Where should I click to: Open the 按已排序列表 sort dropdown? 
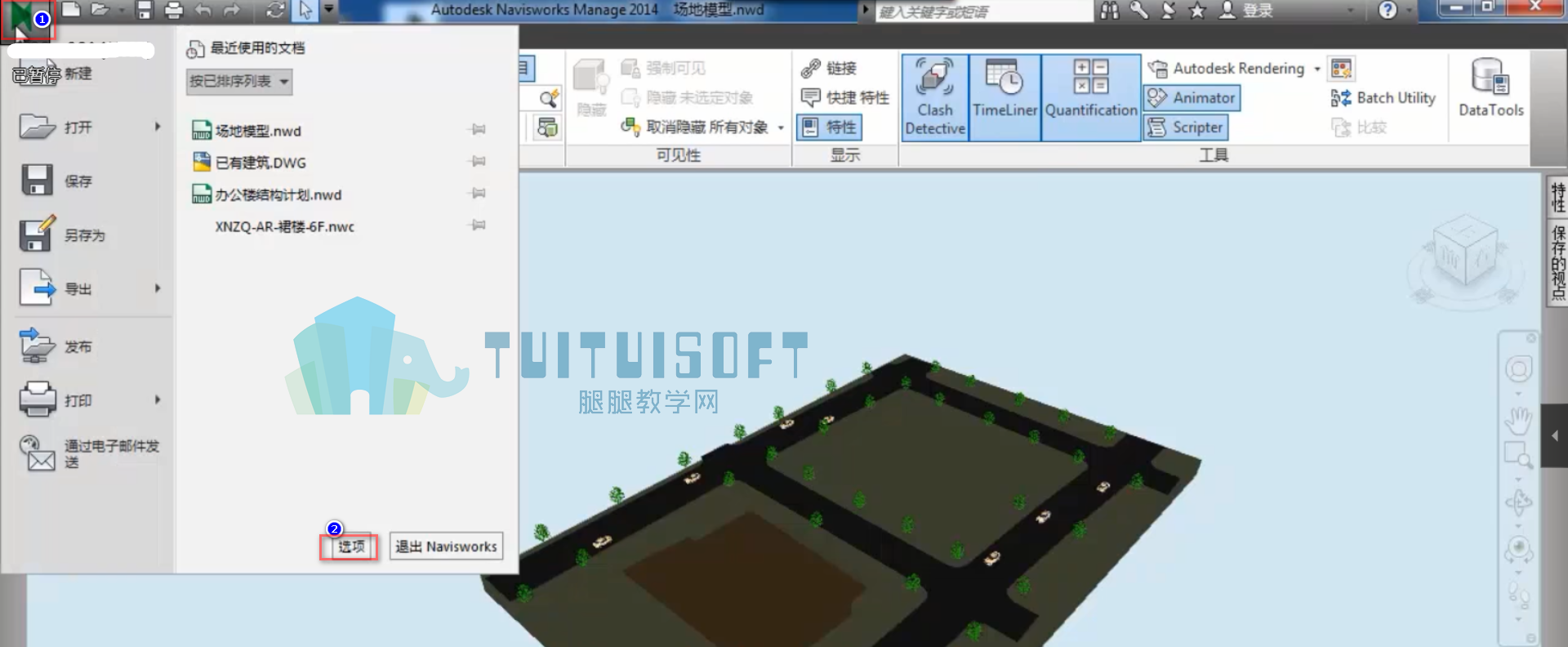point(239,81)
